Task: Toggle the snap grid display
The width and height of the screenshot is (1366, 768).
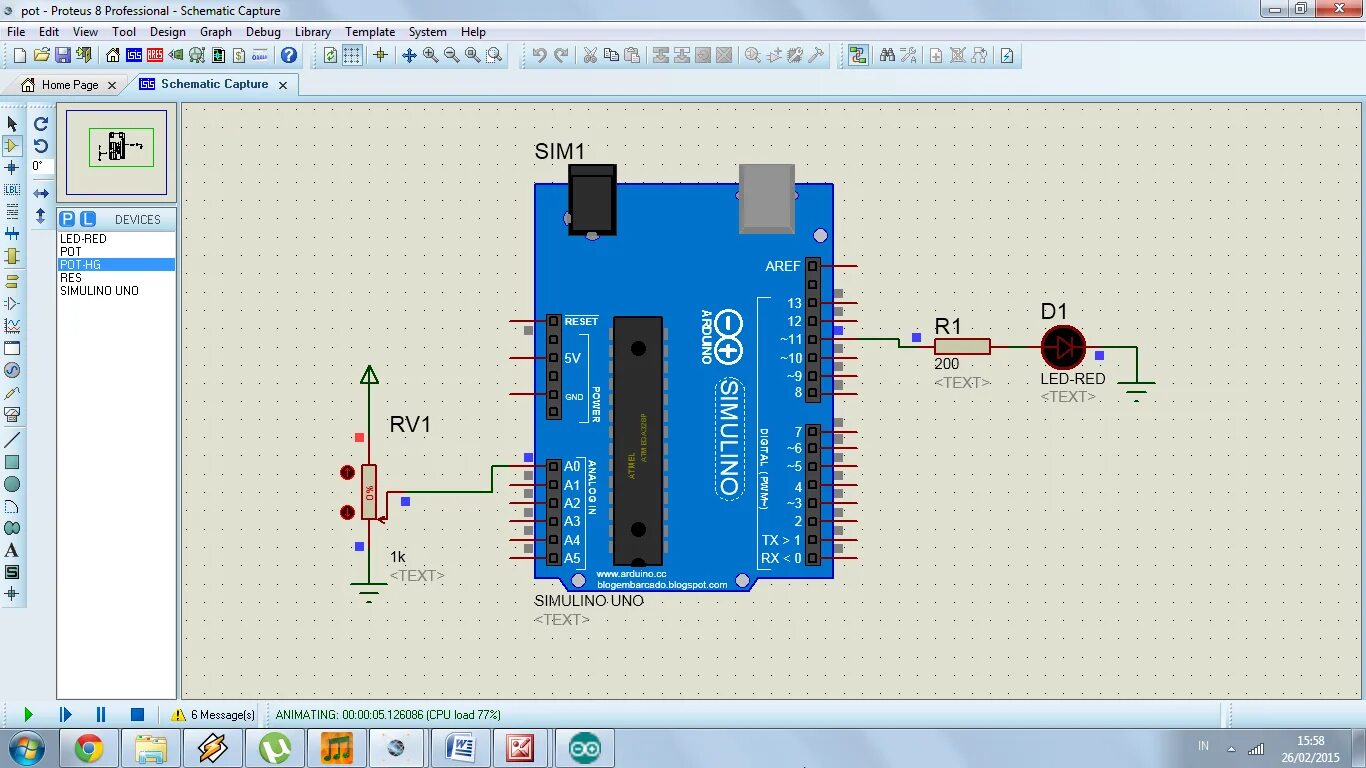Action: pos(350,55)
